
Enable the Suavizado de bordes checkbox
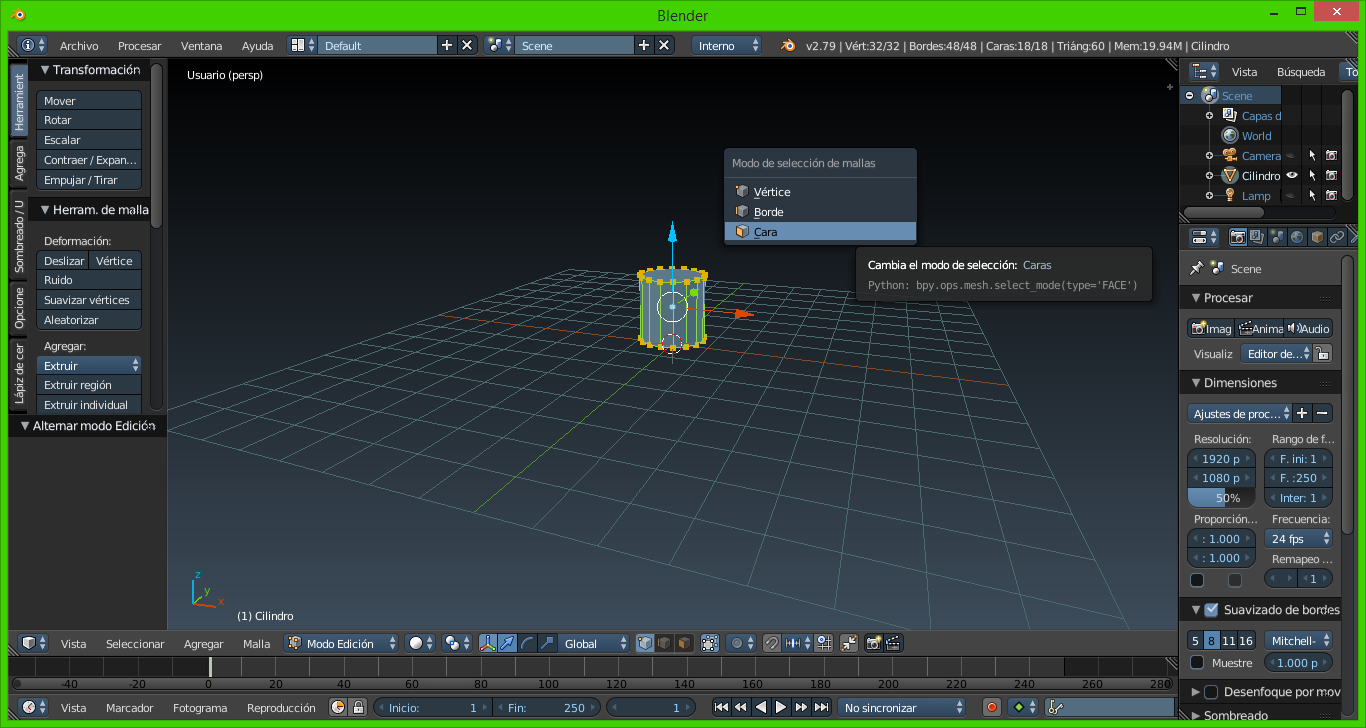coord(1211,610)
